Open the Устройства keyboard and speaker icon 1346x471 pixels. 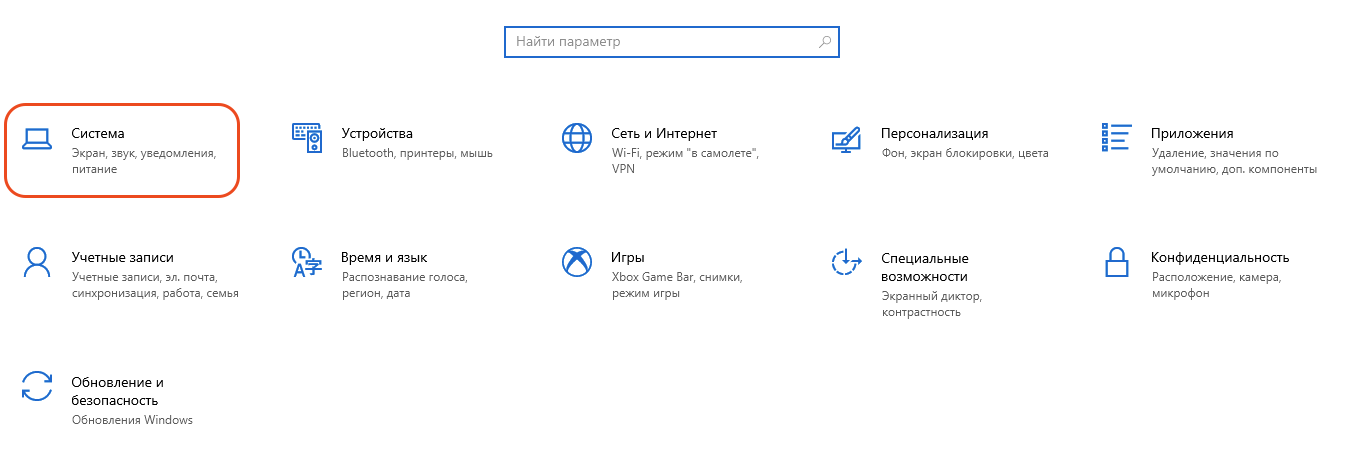[x=306, y=138]
